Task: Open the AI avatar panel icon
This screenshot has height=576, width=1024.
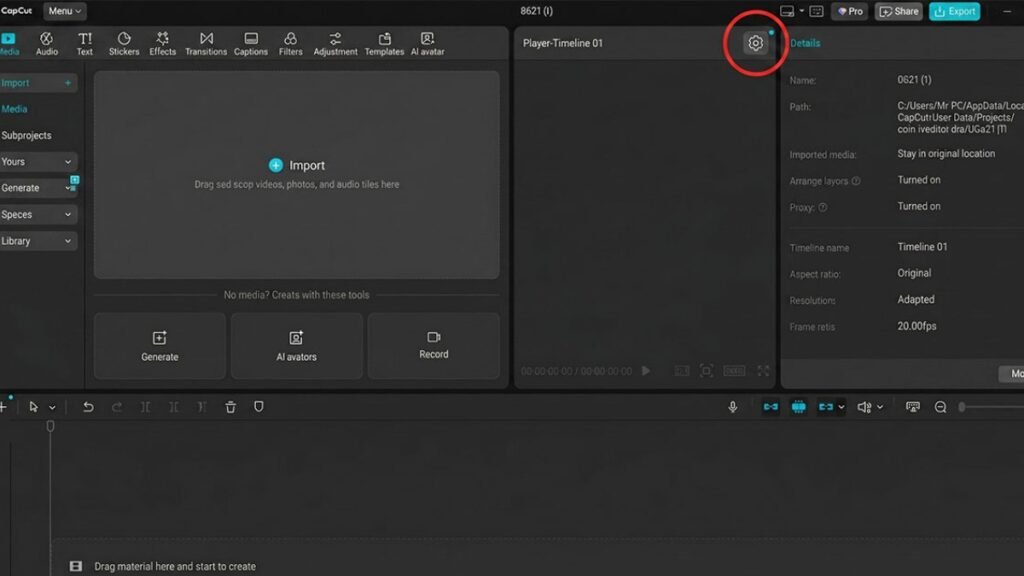Action: pyautogui.click(x=427, y=43)
